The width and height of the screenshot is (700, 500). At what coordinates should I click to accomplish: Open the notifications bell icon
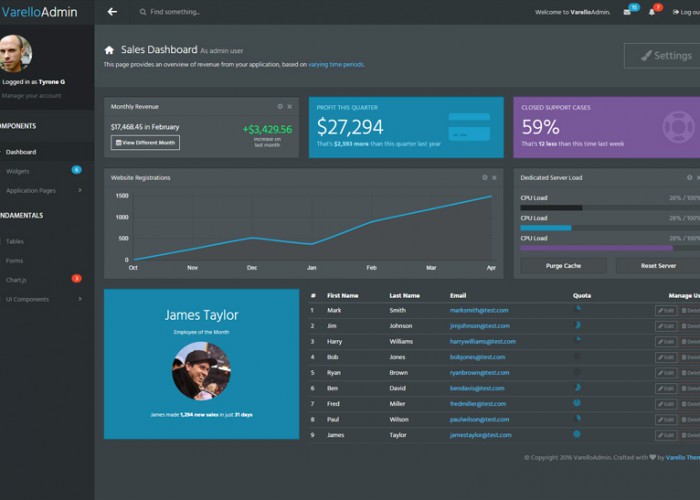click(652, 12)
